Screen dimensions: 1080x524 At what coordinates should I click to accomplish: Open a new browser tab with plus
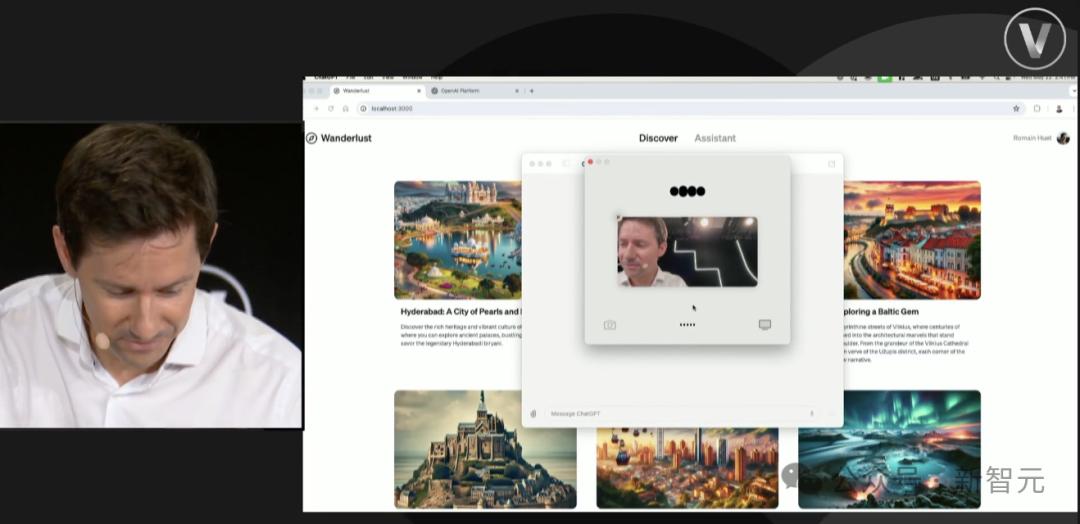(x=532, y=91)
